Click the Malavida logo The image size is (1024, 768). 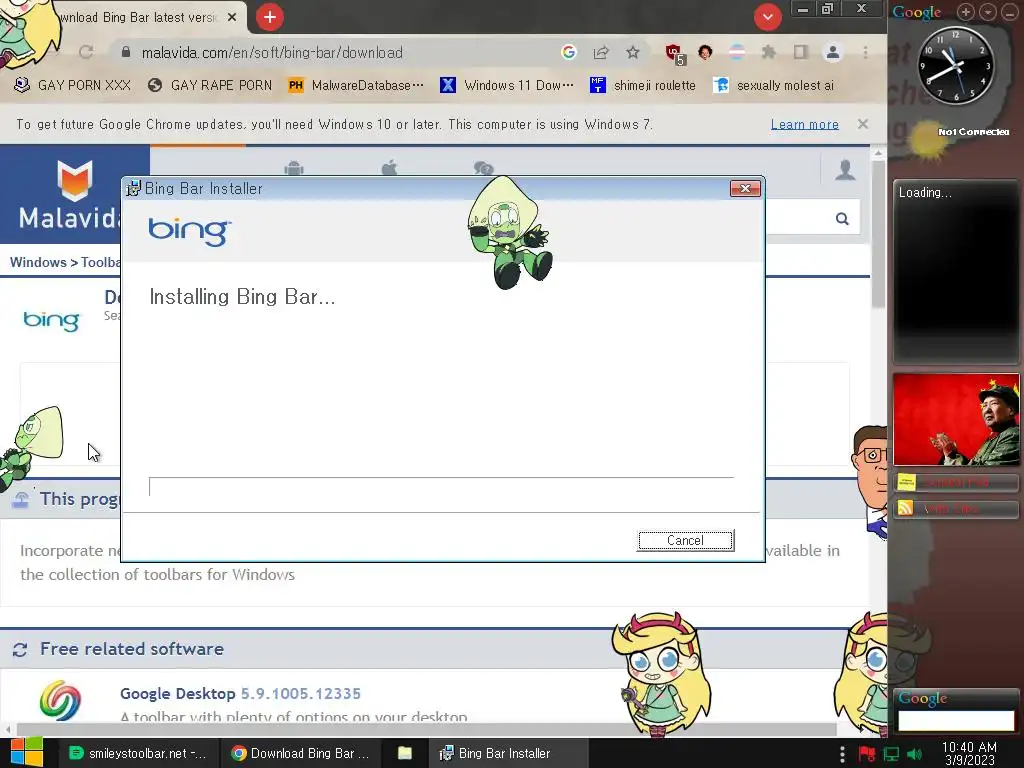(71, 195)
